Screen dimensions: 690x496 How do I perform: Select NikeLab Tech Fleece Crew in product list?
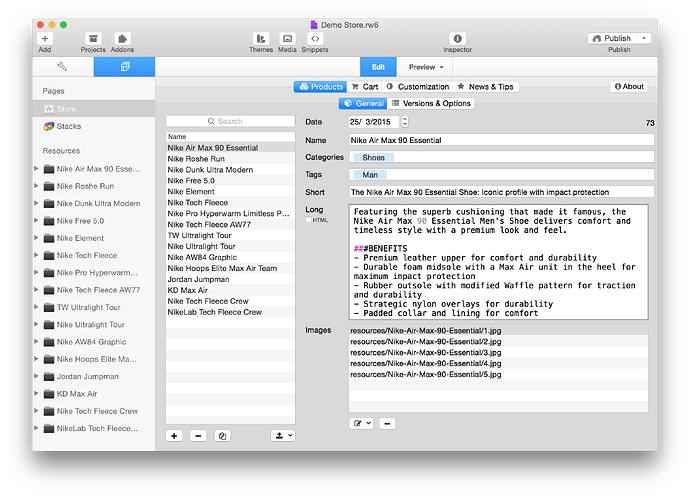[230, 312]
